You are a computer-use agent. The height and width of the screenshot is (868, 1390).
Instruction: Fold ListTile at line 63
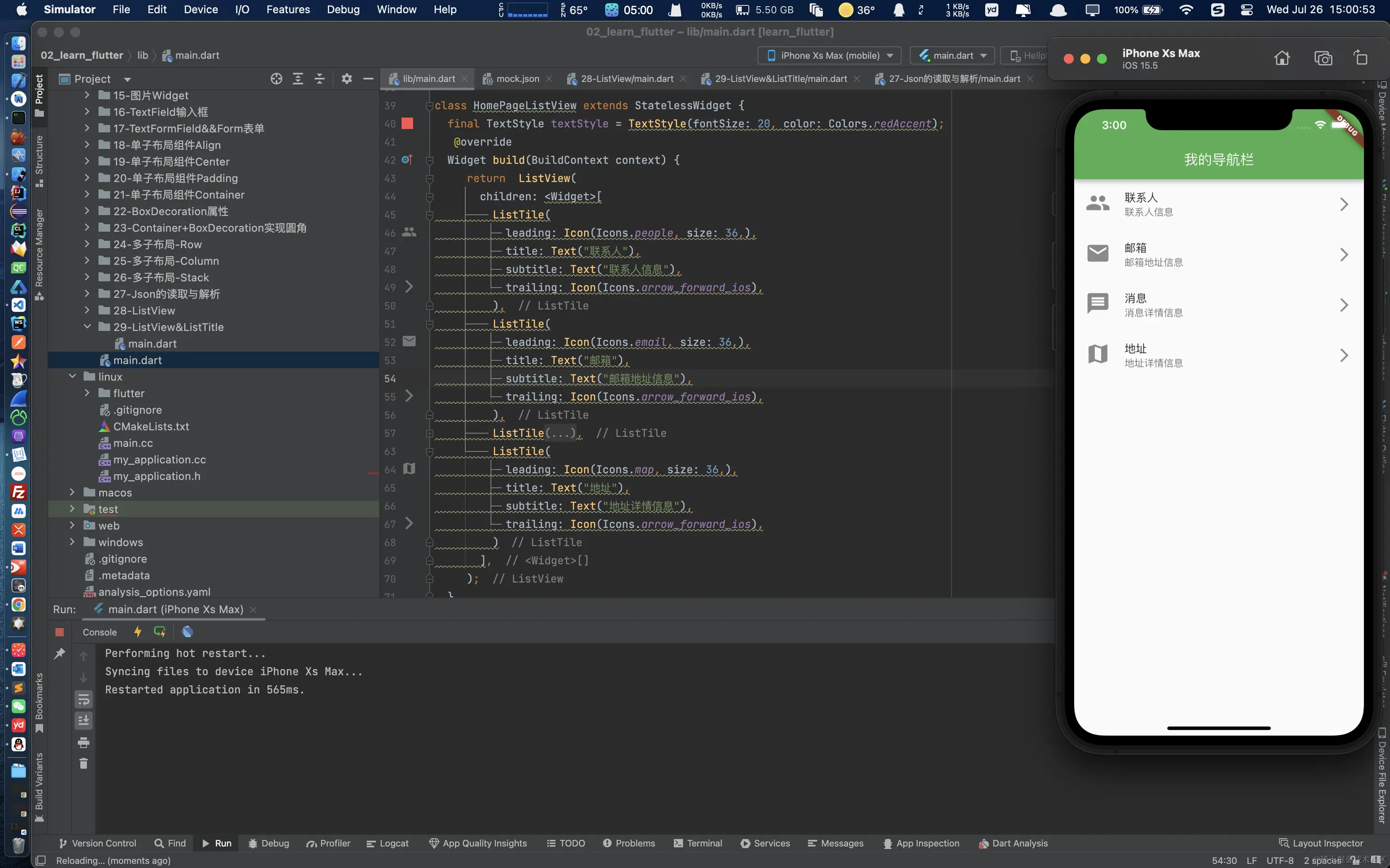pyautogui.click(x=429, y=452)
